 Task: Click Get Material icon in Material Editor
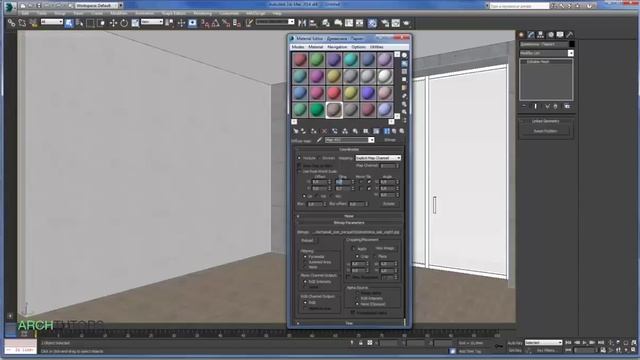[x=296, y=131]
